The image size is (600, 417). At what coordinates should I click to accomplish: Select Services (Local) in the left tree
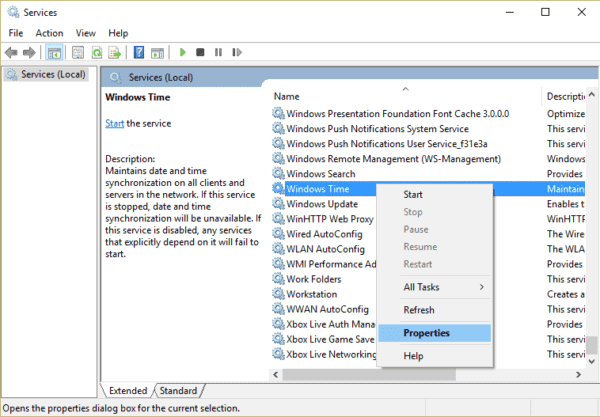click(x=52, y=75)
